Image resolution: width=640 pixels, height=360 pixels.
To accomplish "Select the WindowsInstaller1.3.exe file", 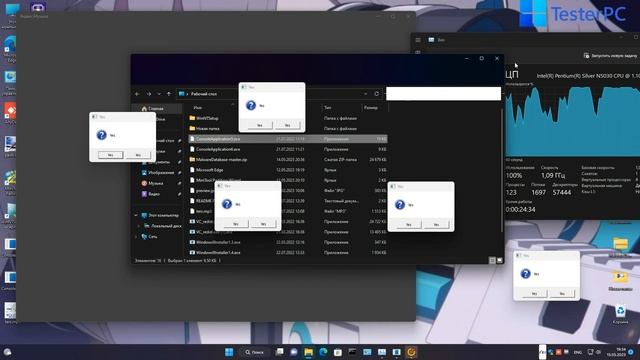I will (x=218, y=242).
